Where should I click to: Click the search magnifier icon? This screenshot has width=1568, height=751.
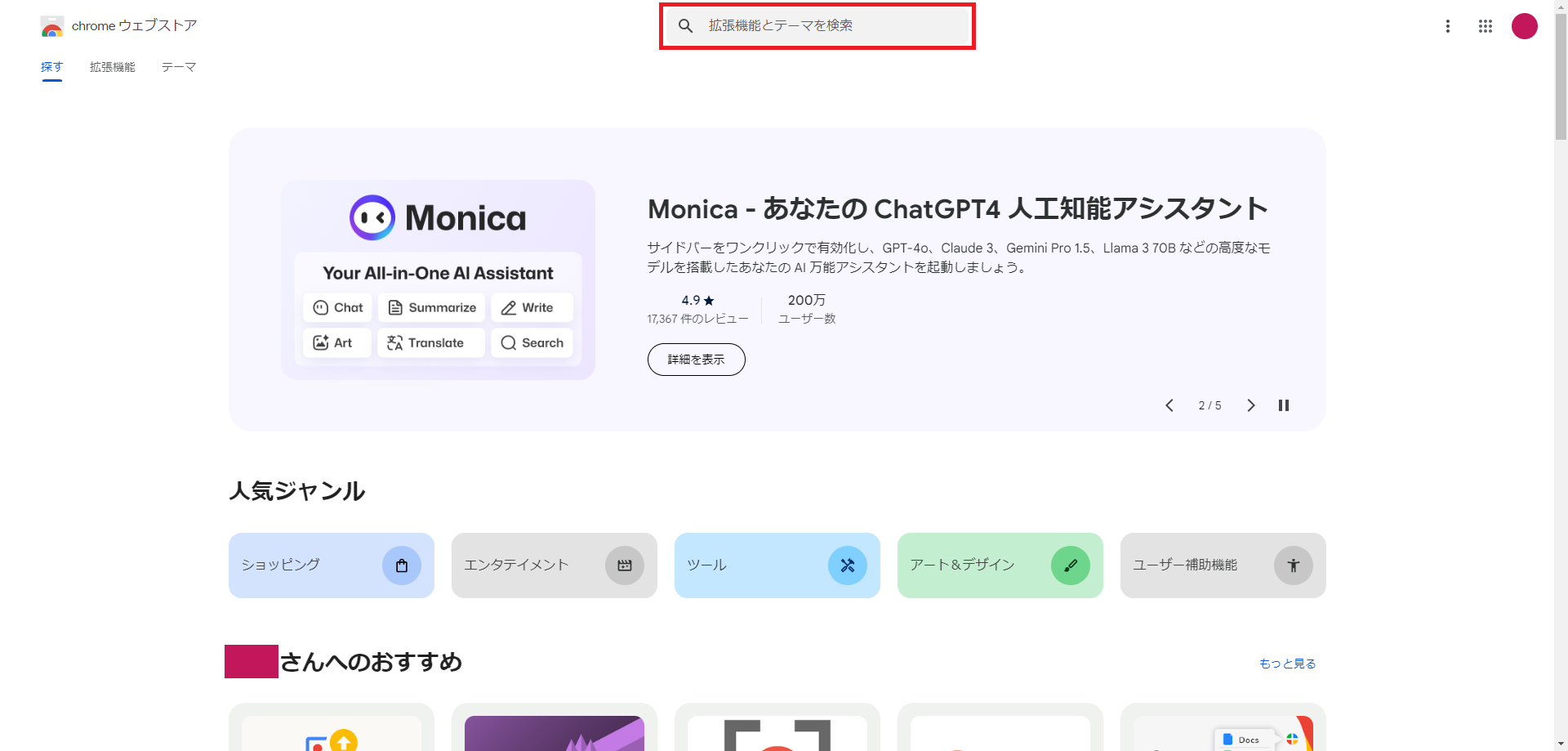point(686,26)
